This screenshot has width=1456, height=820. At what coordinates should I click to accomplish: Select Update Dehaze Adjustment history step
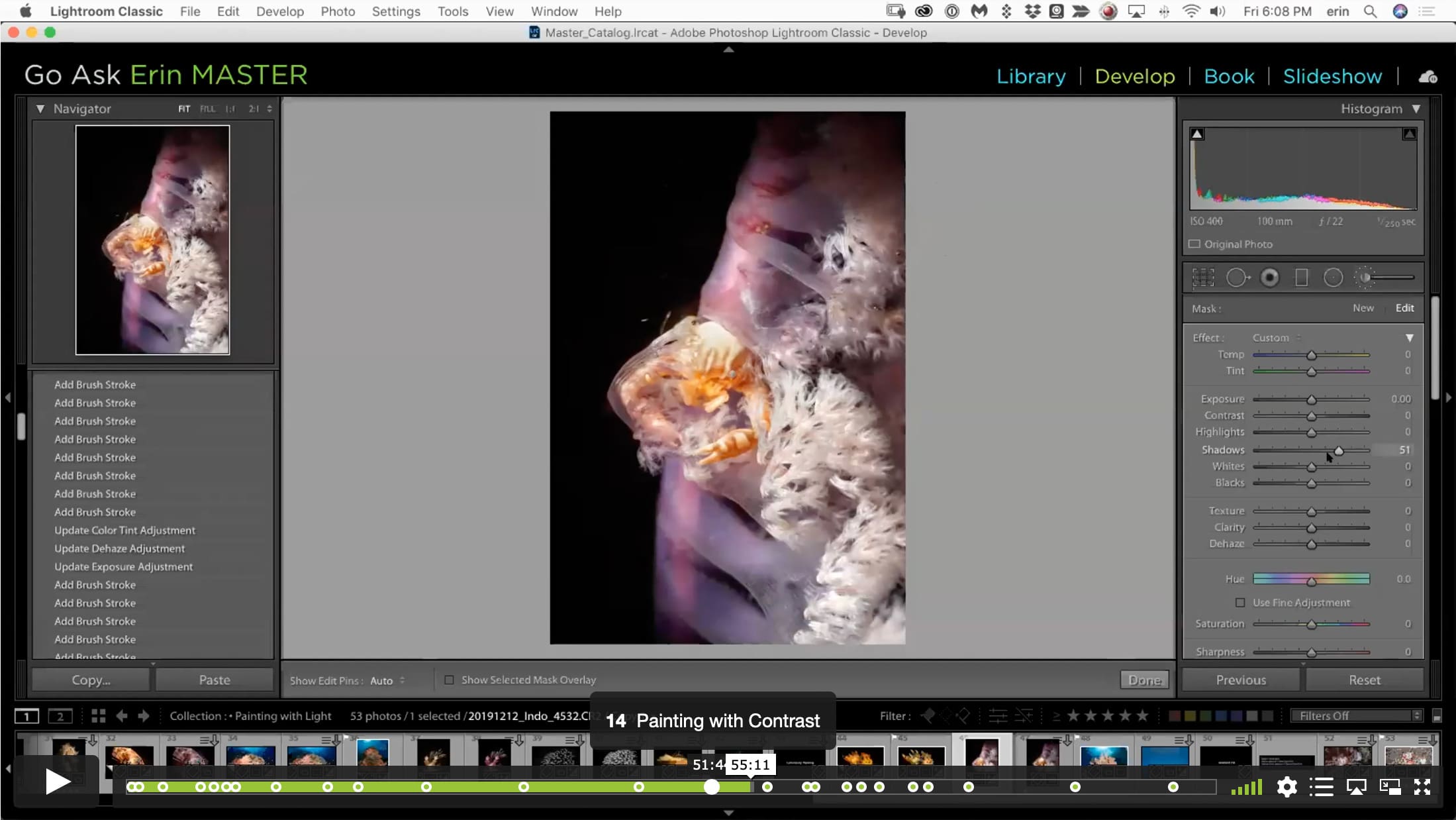tap(119, 548)
